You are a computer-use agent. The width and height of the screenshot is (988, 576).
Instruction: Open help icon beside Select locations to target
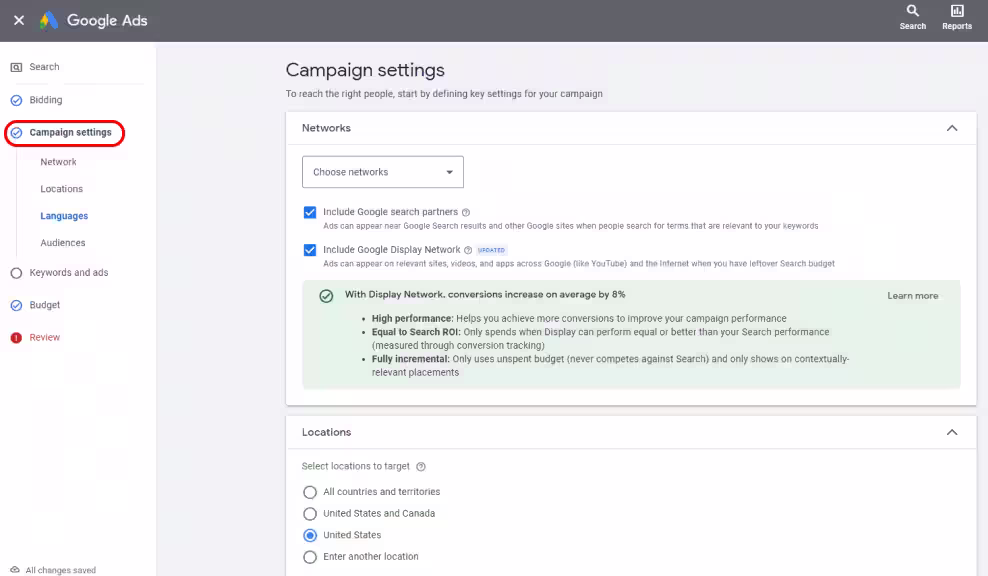click(x=421, y=466)
